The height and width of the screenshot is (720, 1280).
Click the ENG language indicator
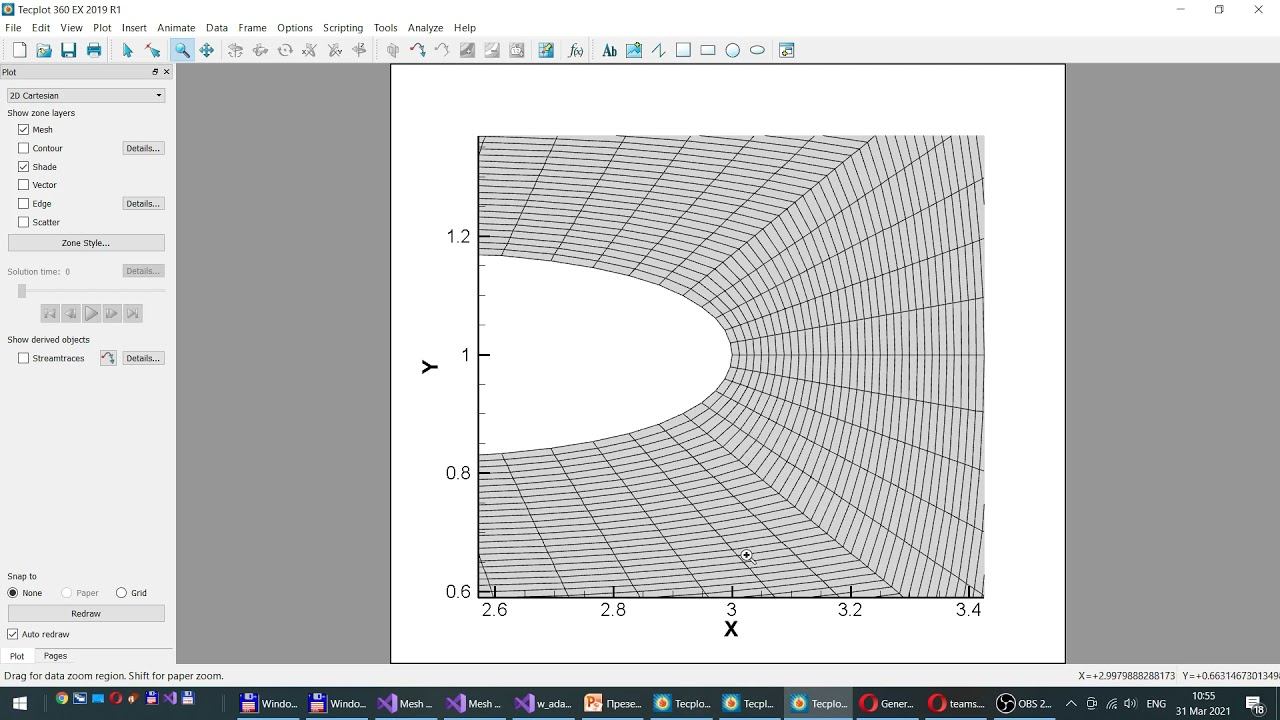click(1156, 703)
